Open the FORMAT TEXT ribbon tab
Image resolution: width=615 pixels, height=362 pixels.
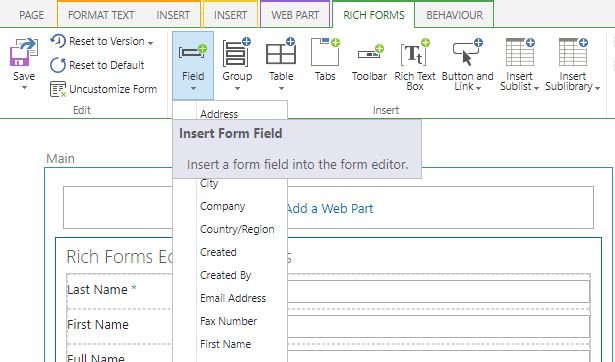[x=101, y=15]
